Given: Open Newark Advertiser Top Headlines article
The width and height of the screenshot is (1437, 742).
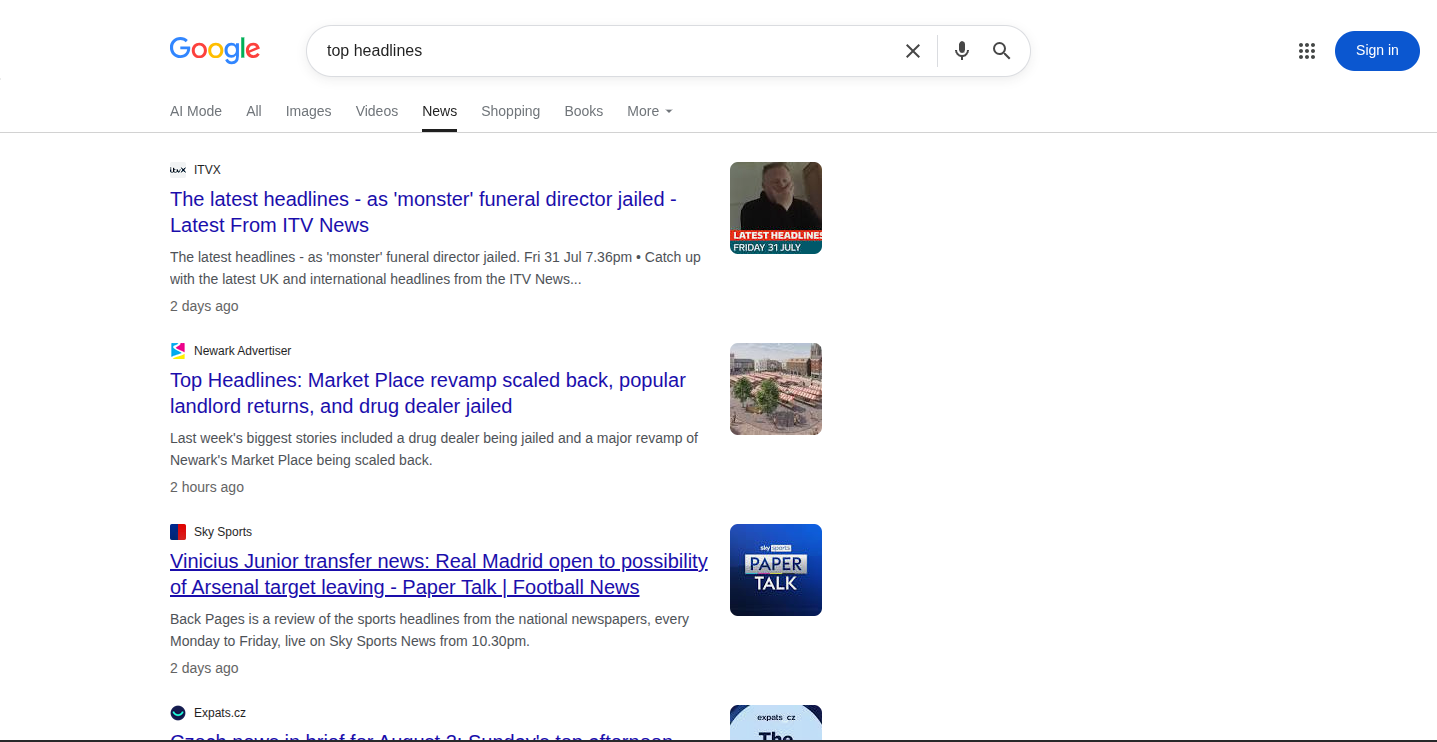Looking at the screenshot, I should [428, 393].
